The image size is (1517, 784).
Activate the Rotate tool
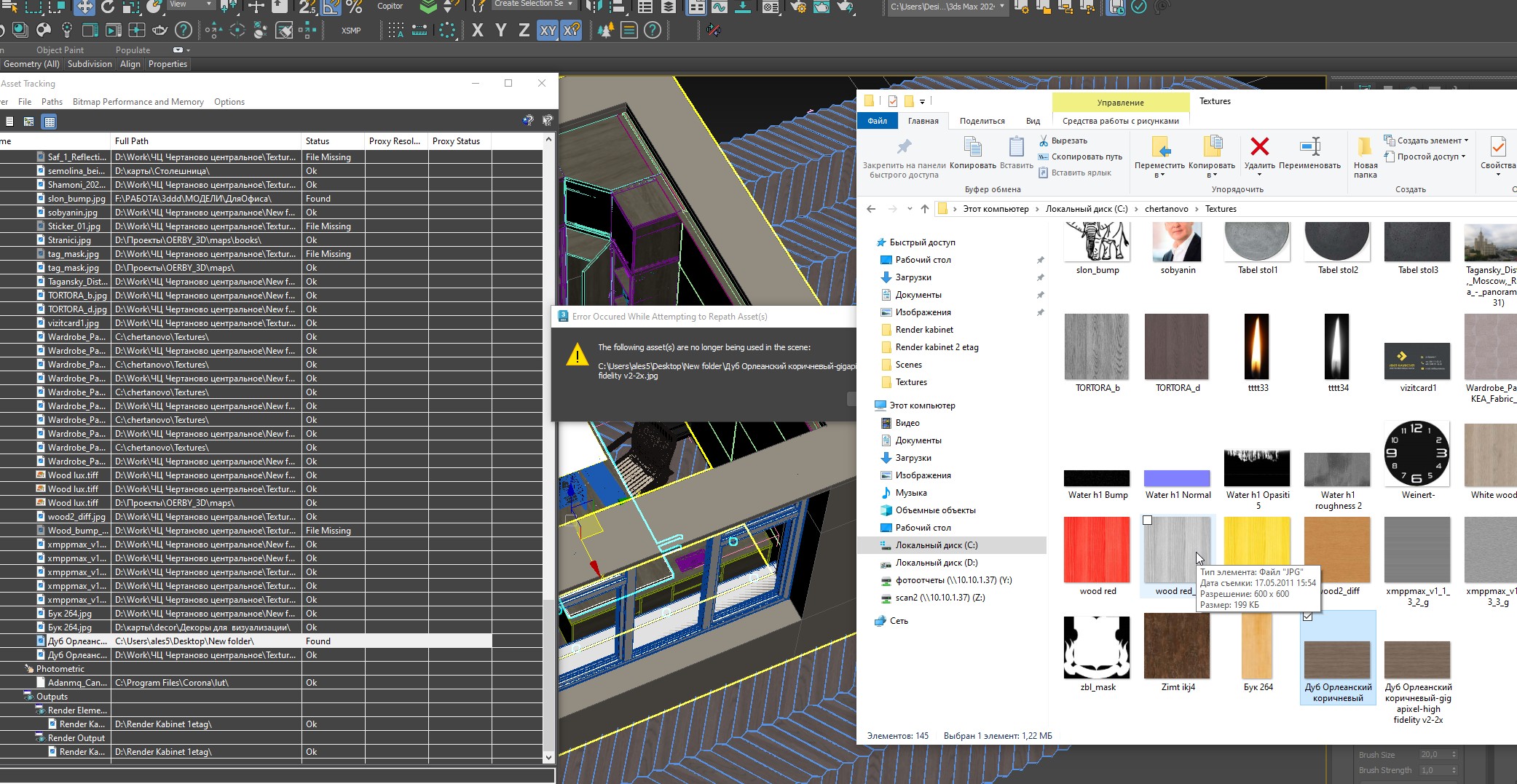click(x=108, y=7)
